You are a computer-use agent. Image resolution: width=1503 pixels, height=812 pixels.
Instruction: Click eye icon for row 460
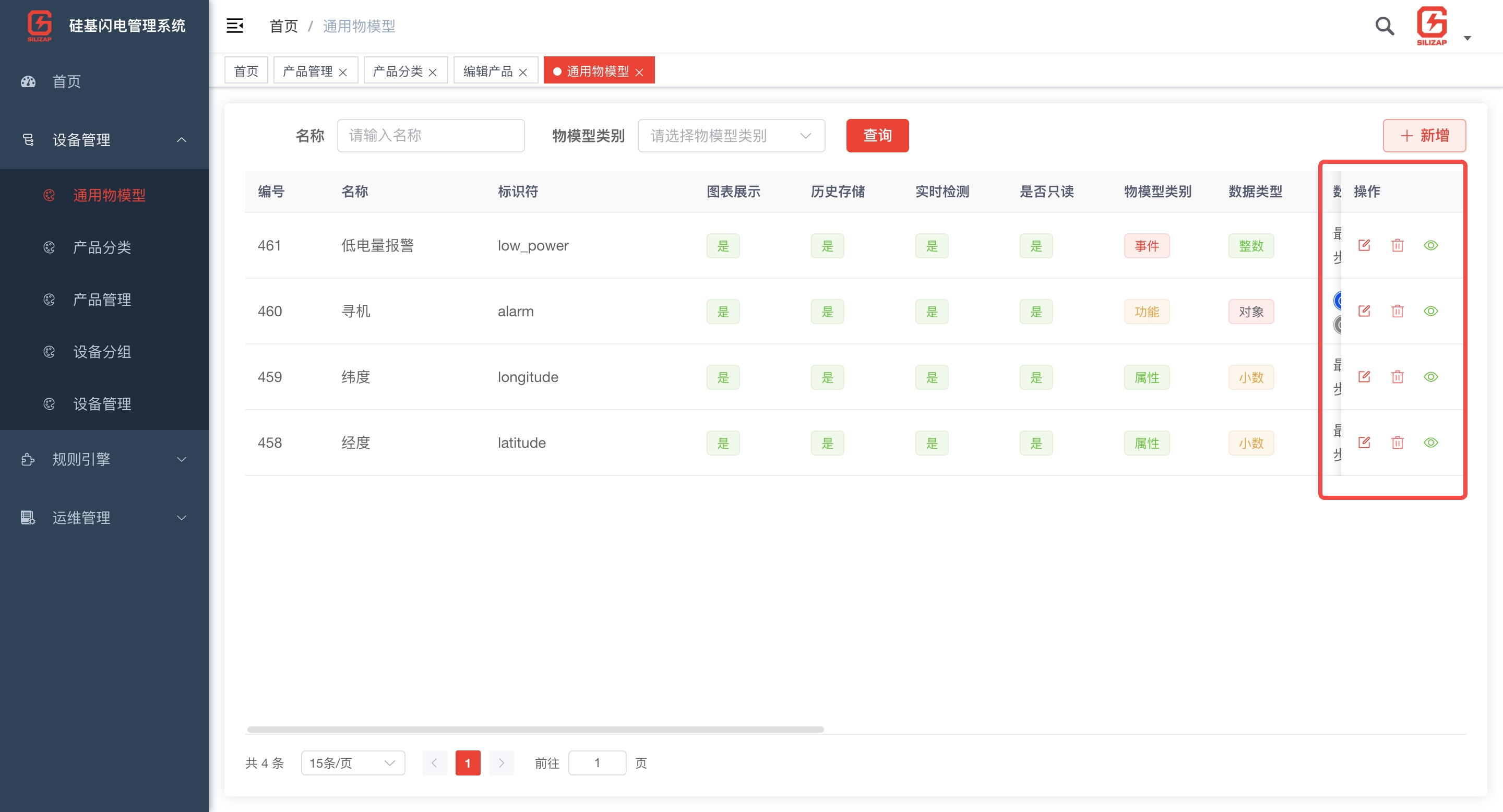(x=1430, y=311)
